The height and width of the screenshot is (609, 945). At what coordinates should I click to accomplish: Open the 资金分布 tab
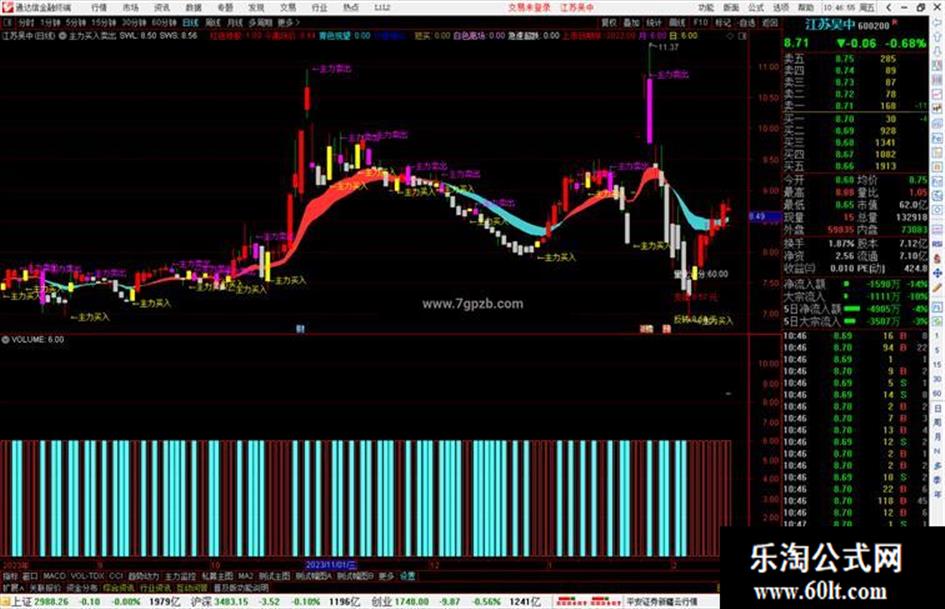[82, 587]
